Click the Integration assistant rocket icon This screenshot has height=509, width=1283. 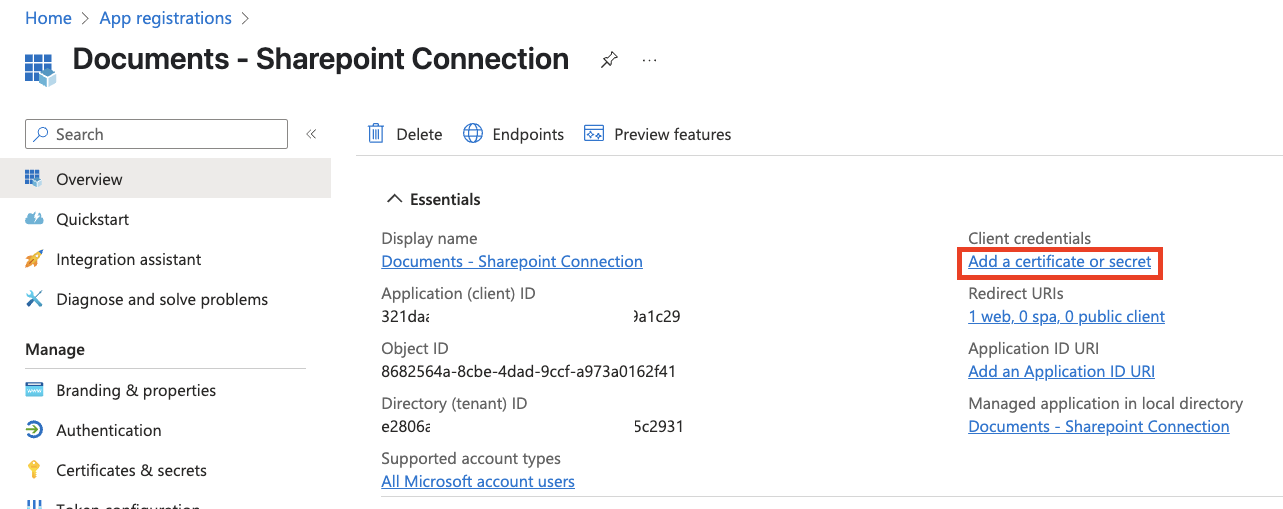34,259
